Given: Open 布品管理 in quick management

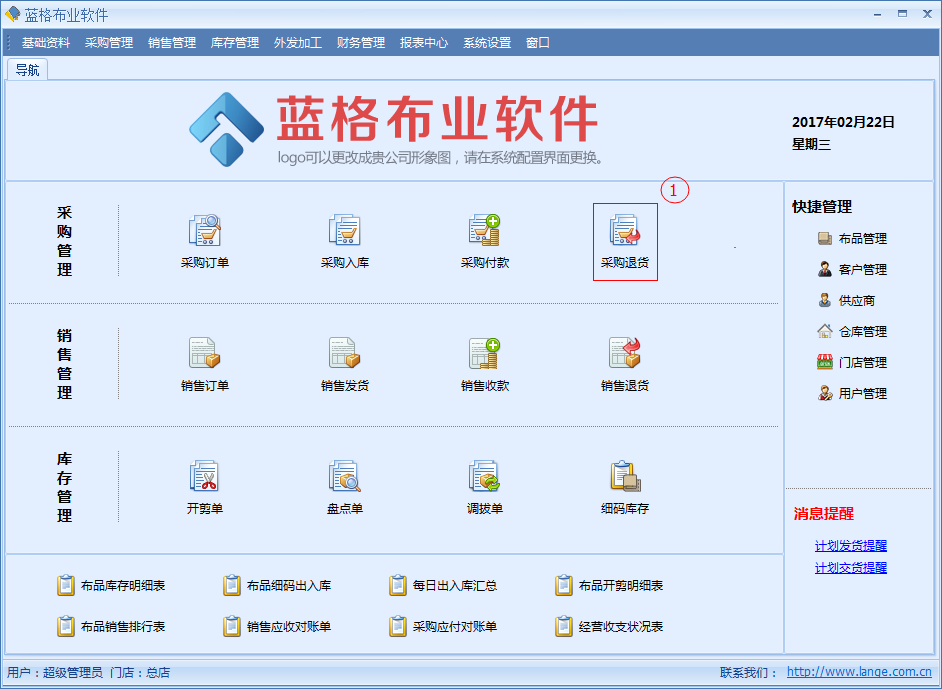Looking at the screenshot, I should [862, 239].
